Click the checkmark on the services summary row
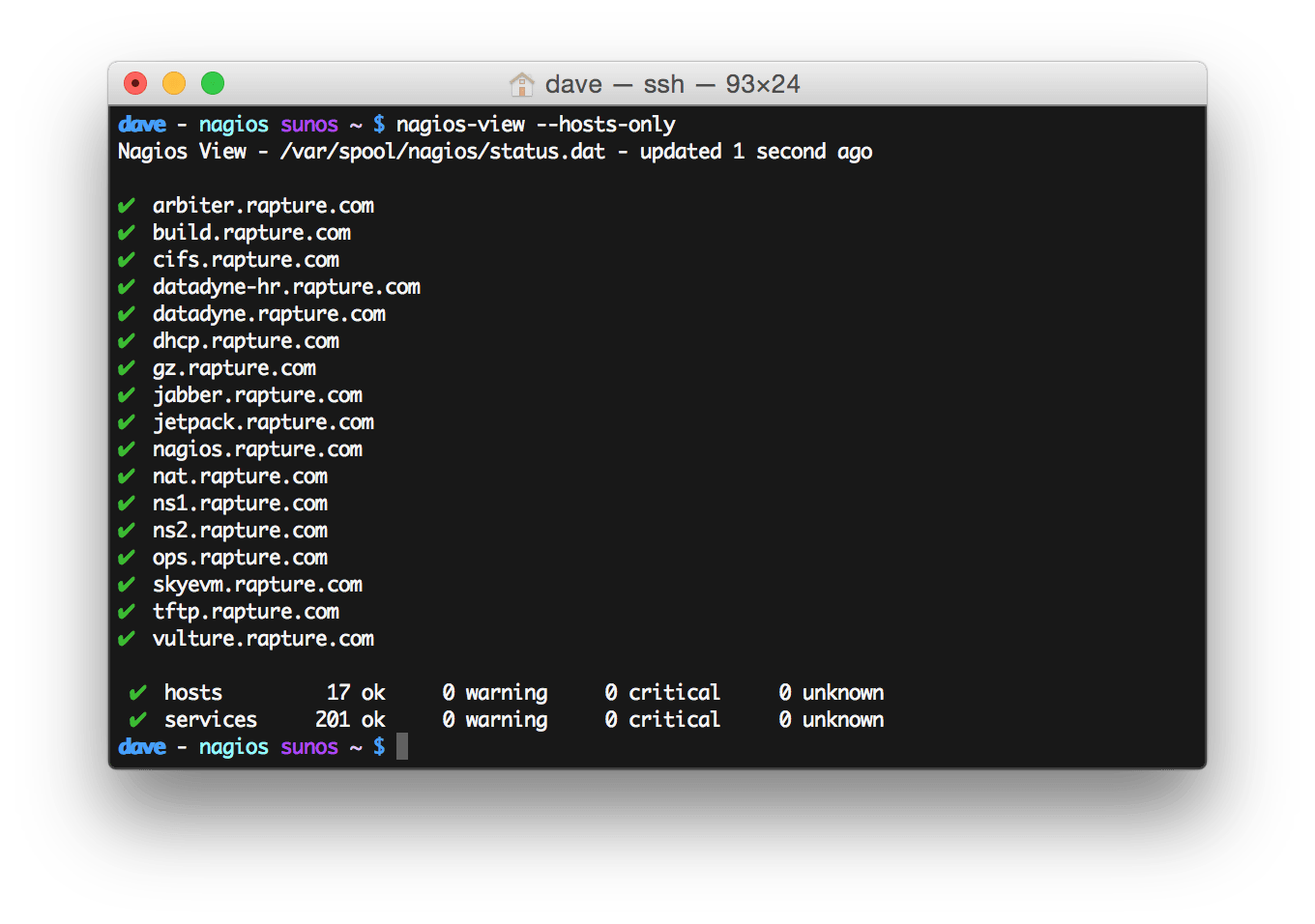The image size is (1315, 924). (138, 720)
